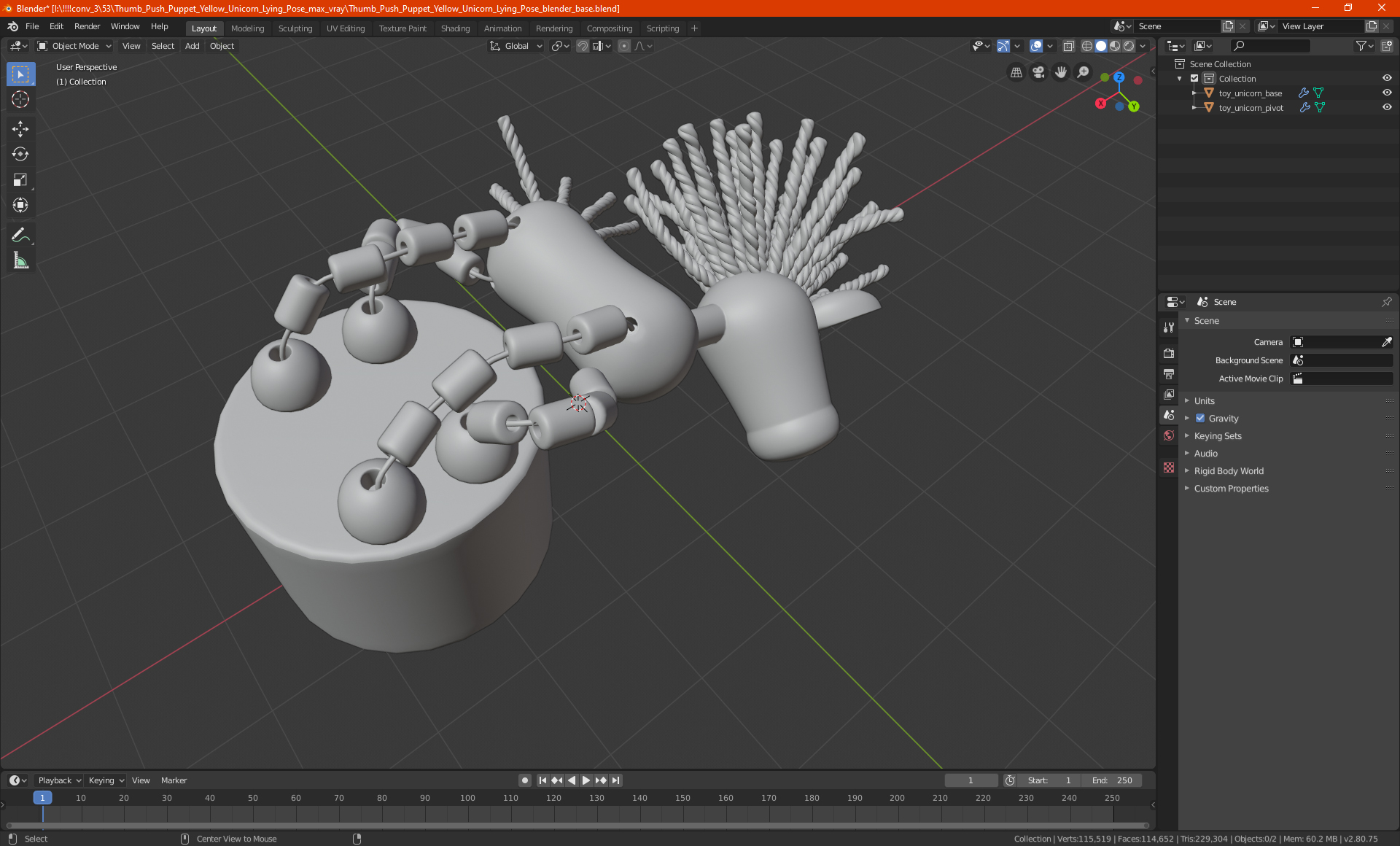Viewport: 1400px width, 846px height.
Task: Hide toy_unicorn_base with eye icon
Action: coord(1387,93)
